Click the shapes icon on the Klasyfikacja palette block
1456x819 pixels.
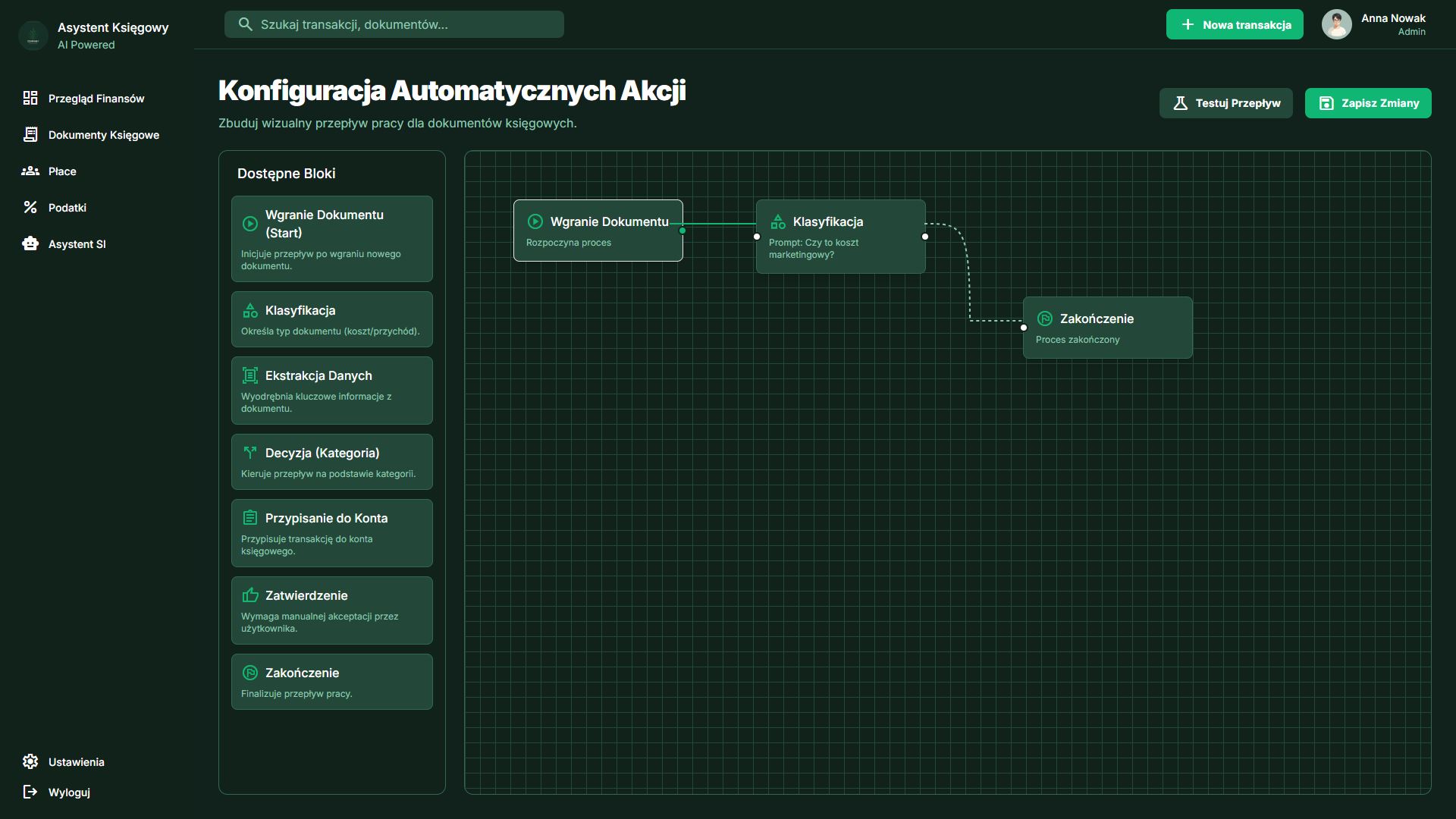tap(249, 311)
